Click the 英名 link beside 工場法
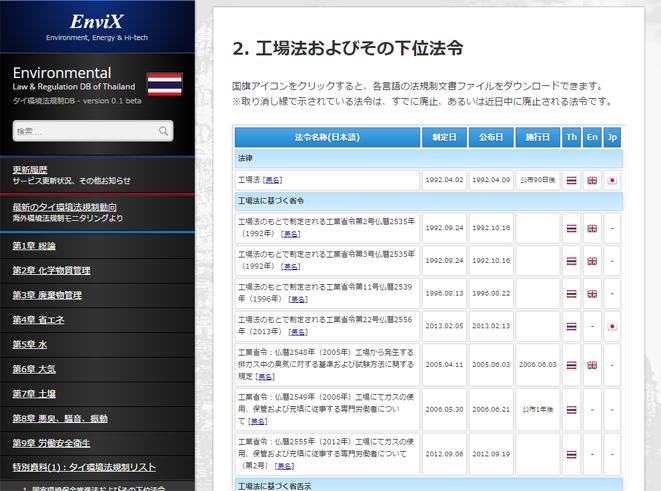Viewport: 661px width, 491px height. (272, 181)
